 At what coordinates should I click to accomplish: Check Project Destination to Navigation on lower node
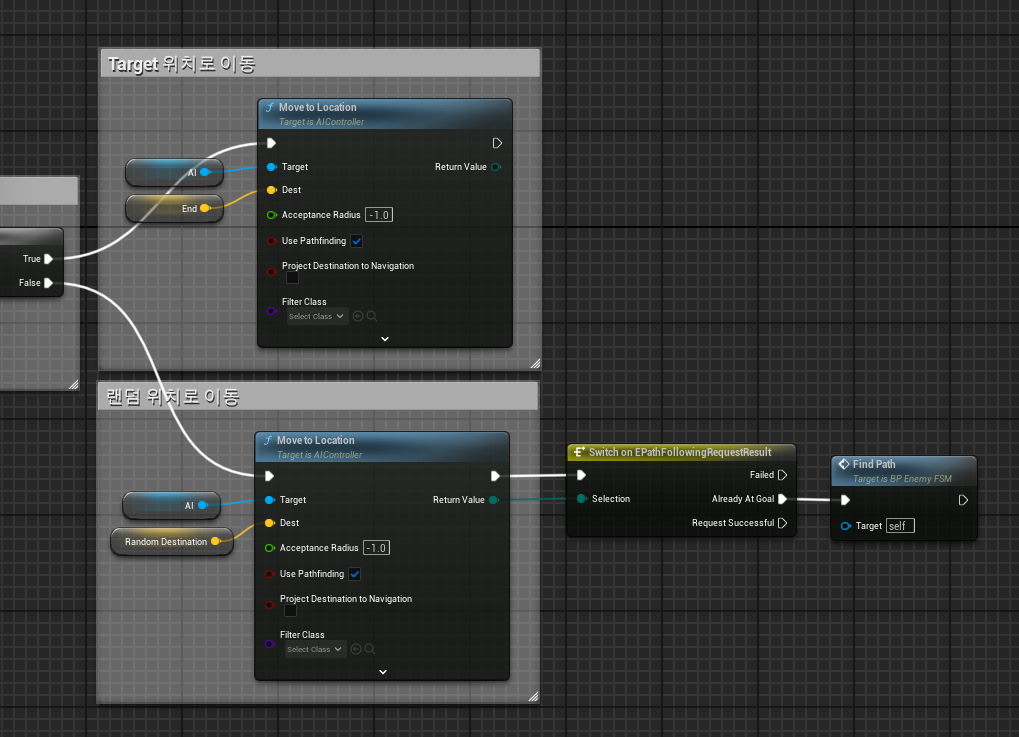click(290, 610)
